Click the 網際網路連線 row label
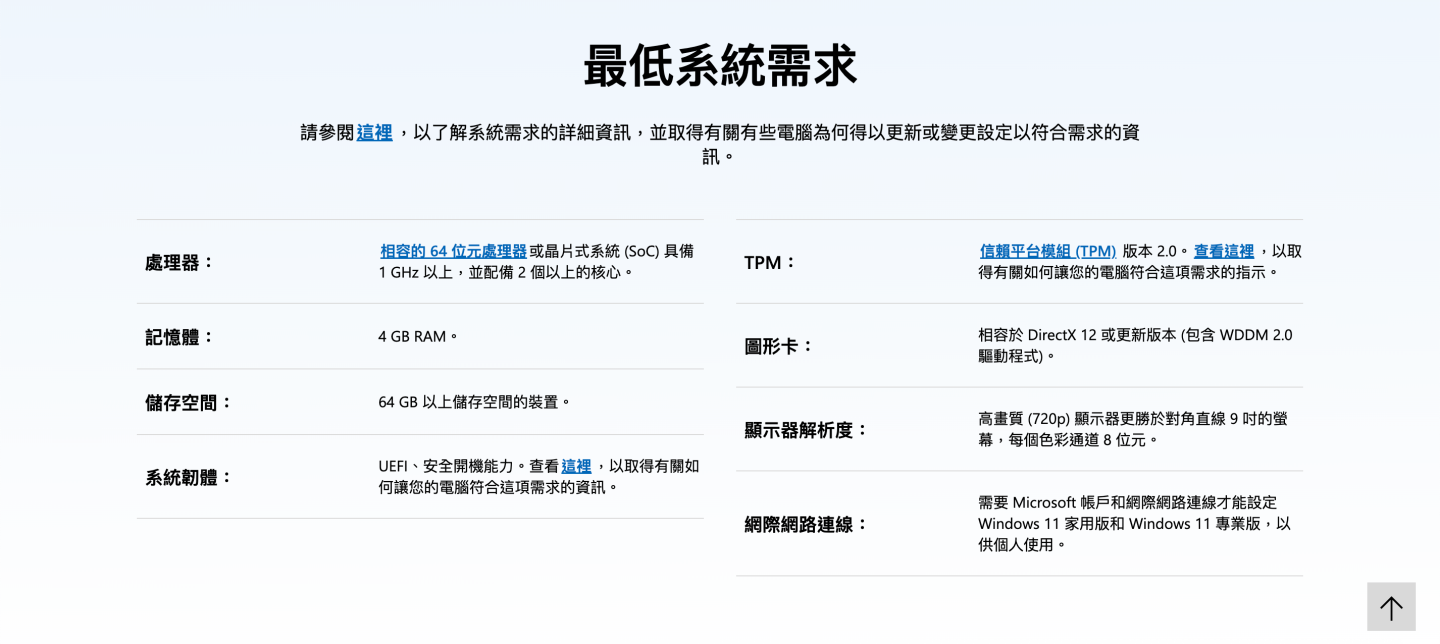This screenshot has height=644, width=1440. 806,524
